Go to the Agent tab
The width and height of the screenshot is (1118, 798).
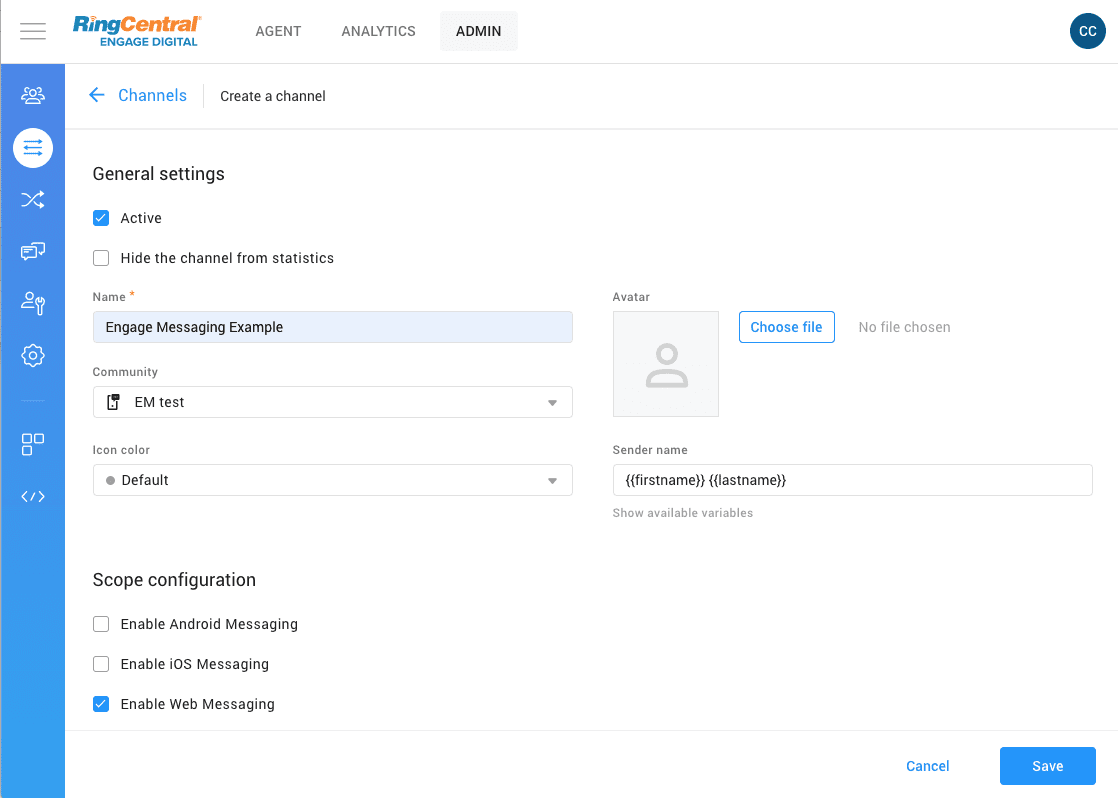click(278, 31)
